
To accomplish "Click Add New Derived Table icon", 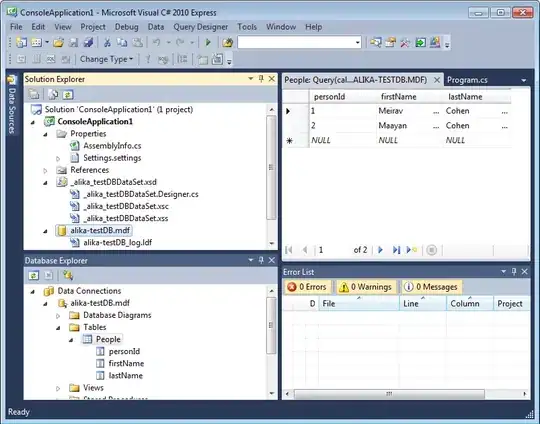I will click(x=217, y=59).
